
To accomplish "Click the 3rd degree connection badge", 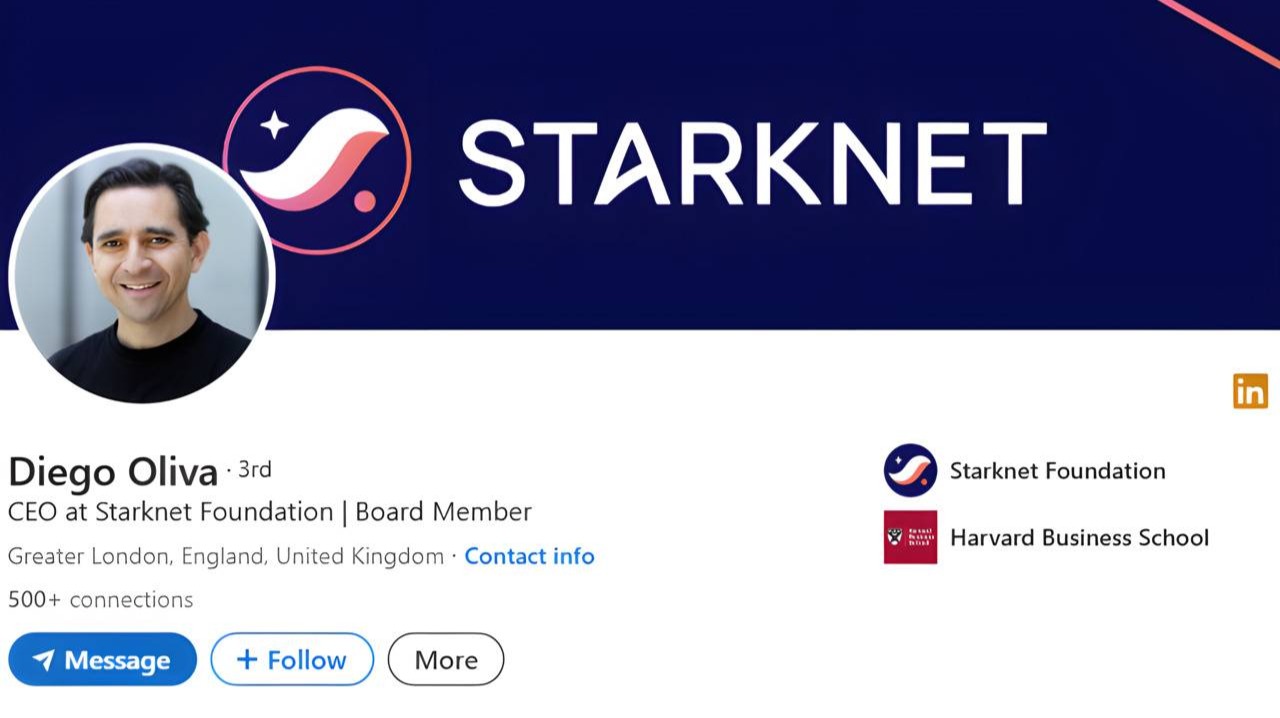I will (253, 469).
